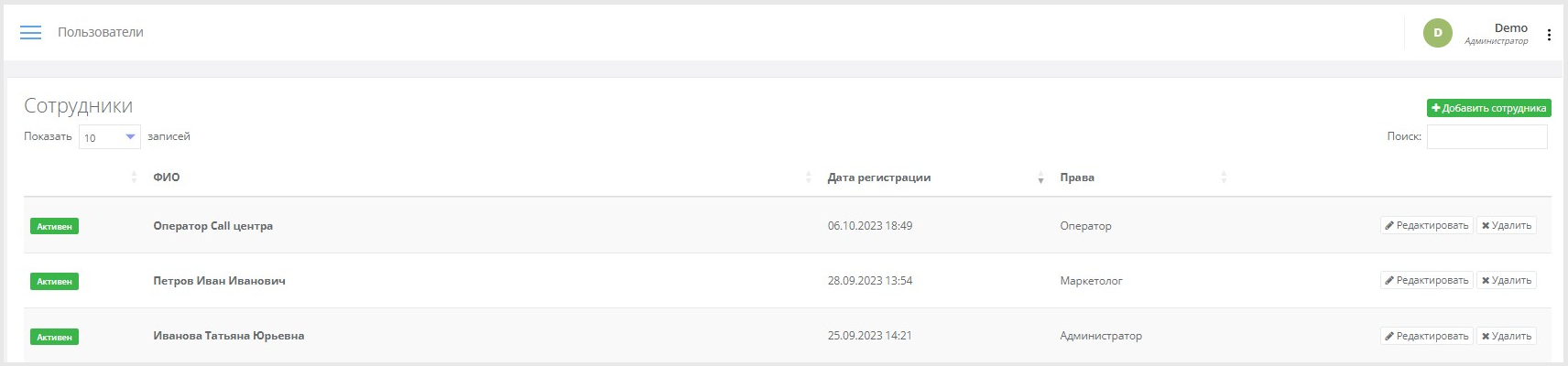Edit employee Иванова Татьяна Юрьевна

click(1426, 336)
